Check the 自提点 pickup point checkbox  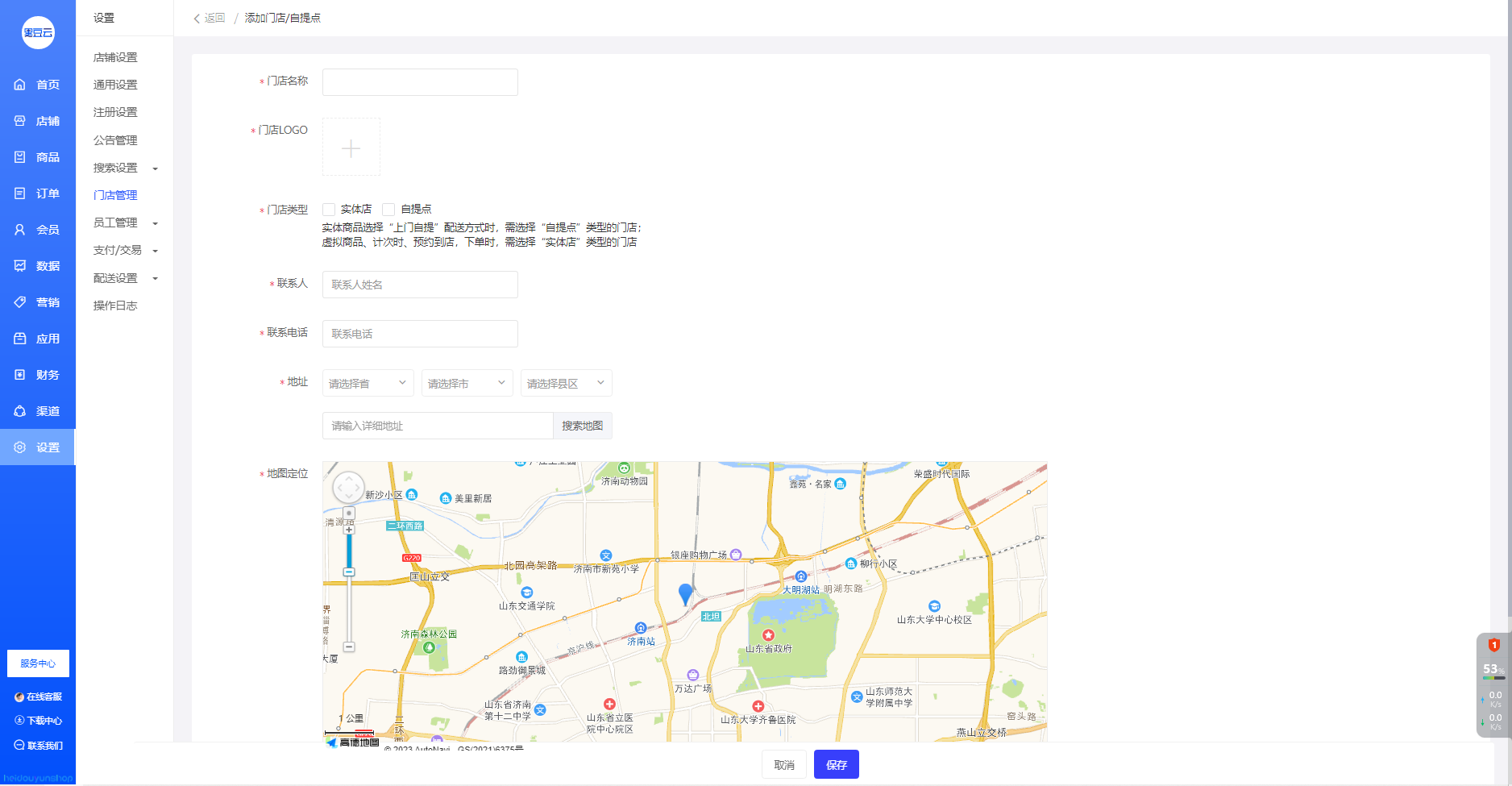388,210
